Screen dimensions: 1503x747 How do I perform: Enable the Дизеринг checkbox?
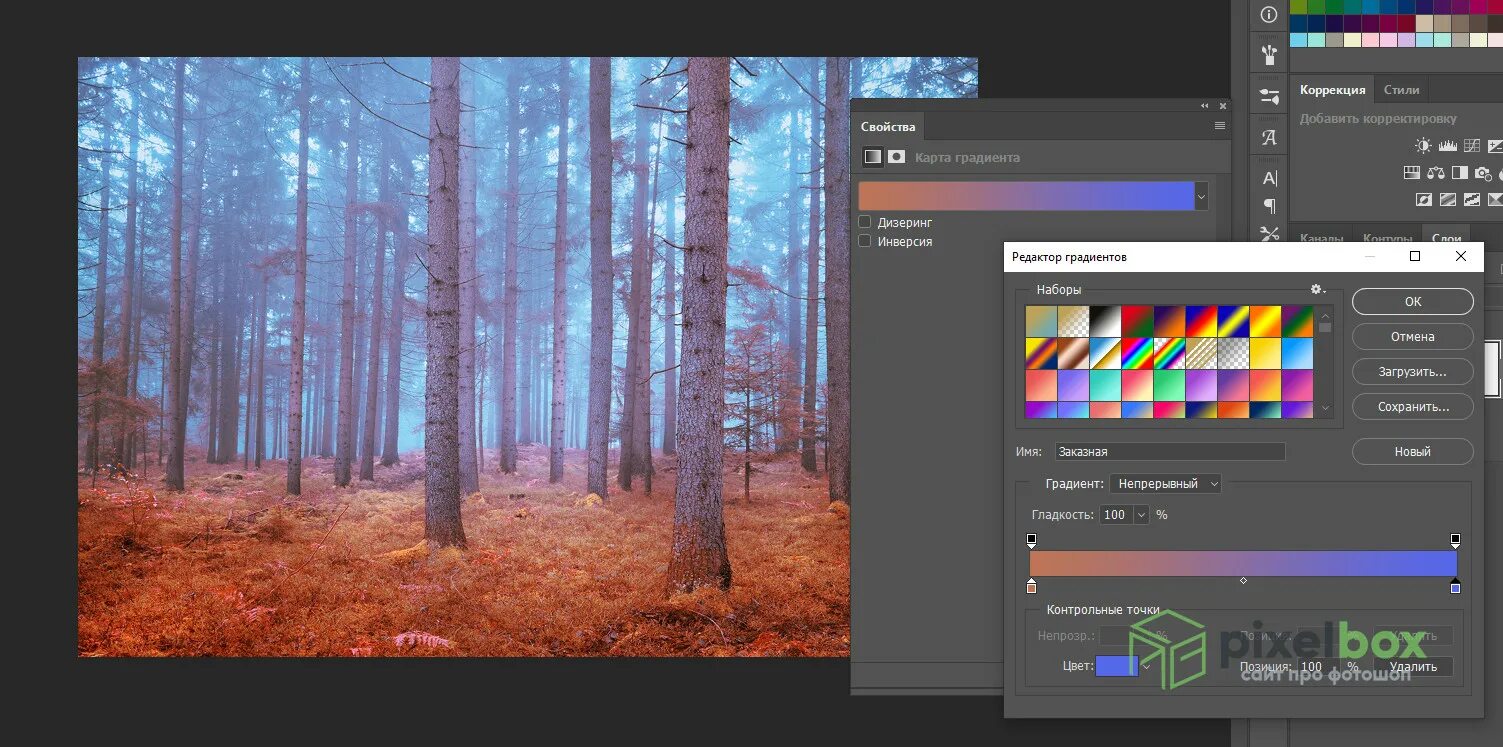[864, 222]
